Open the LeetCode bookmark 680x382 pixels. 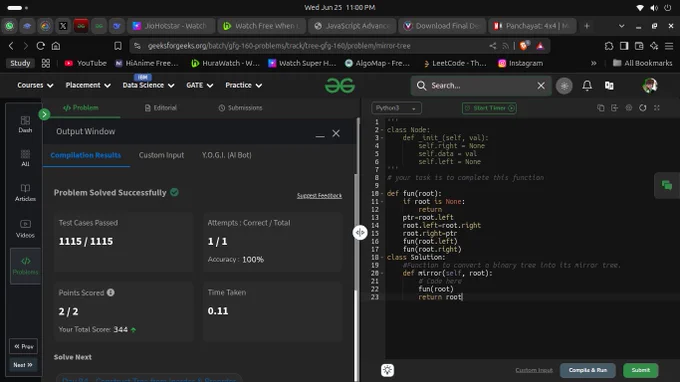[x=455, y=63]
